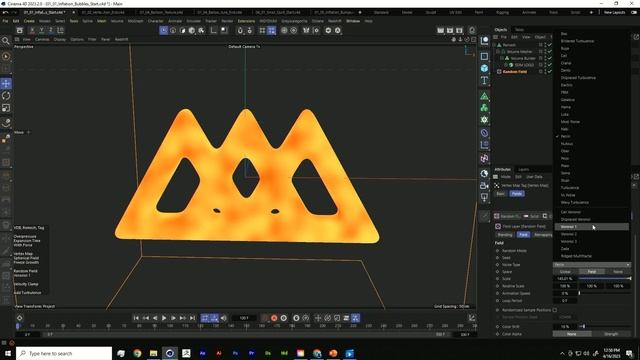Adjust the Scale slider

pyautogui.click(x=604, y=278)
